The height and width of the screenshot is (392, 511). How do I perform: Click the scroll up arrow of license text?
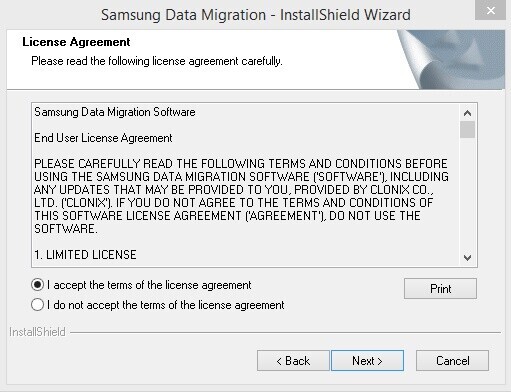pyautogui.click(x=467, y=113)
